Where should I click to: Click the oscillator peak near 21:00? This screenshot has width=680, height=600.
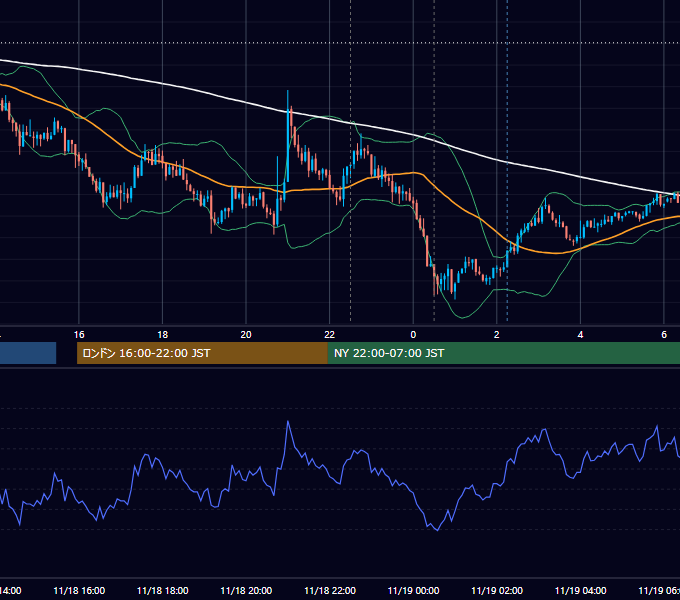coord(288,421)
